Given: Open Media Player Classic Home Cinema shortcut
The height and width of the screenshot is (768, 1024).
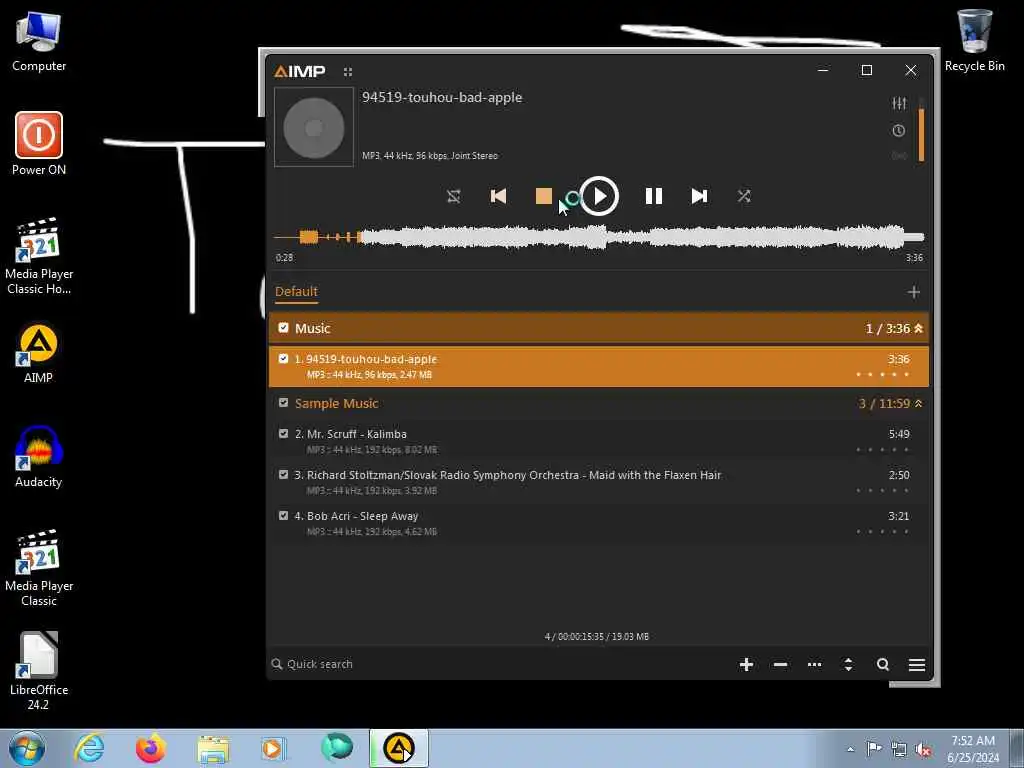Looking at the screenshot, I should coord(39,256).
